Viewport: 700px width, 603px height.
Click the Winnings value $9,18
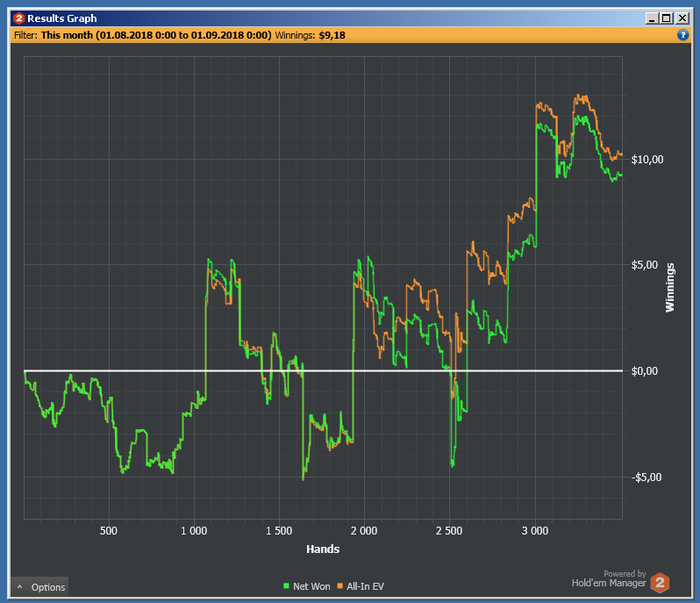(x=332, y=35)
